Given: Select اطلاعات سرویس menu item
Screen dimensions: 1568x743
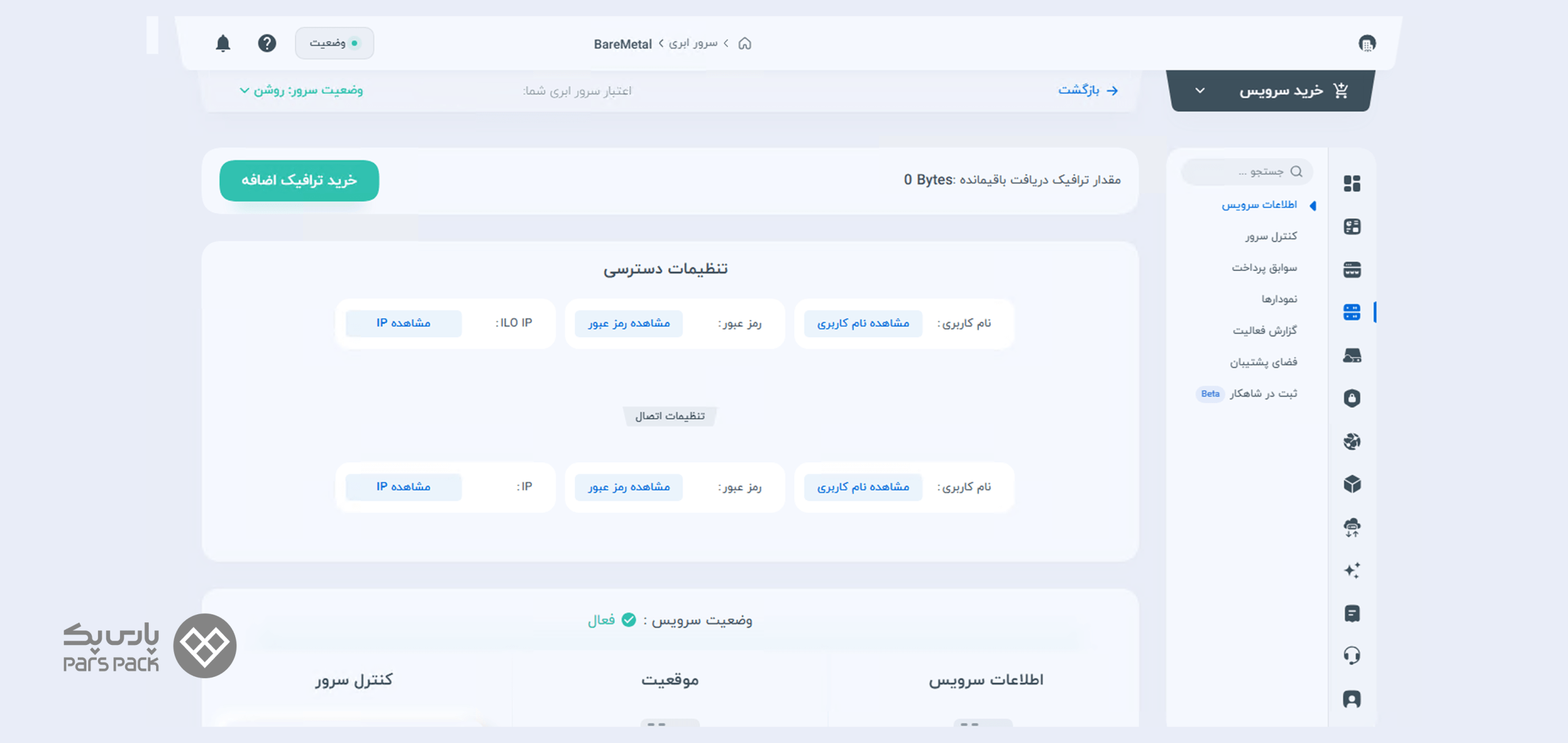Looking at the screenshot, I should (x=1259, y=205).
